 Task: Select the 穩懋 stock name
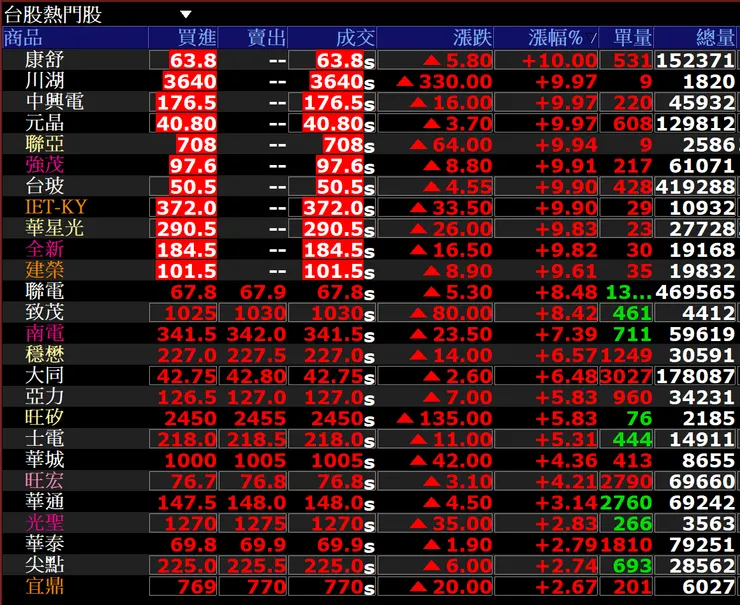coord(44,354)
